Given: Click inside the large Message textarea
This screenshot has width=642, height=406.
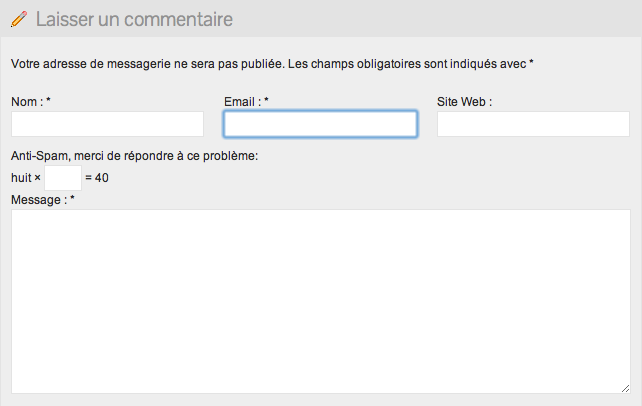Looking at the screenshot, I should (x=321, y=302).
